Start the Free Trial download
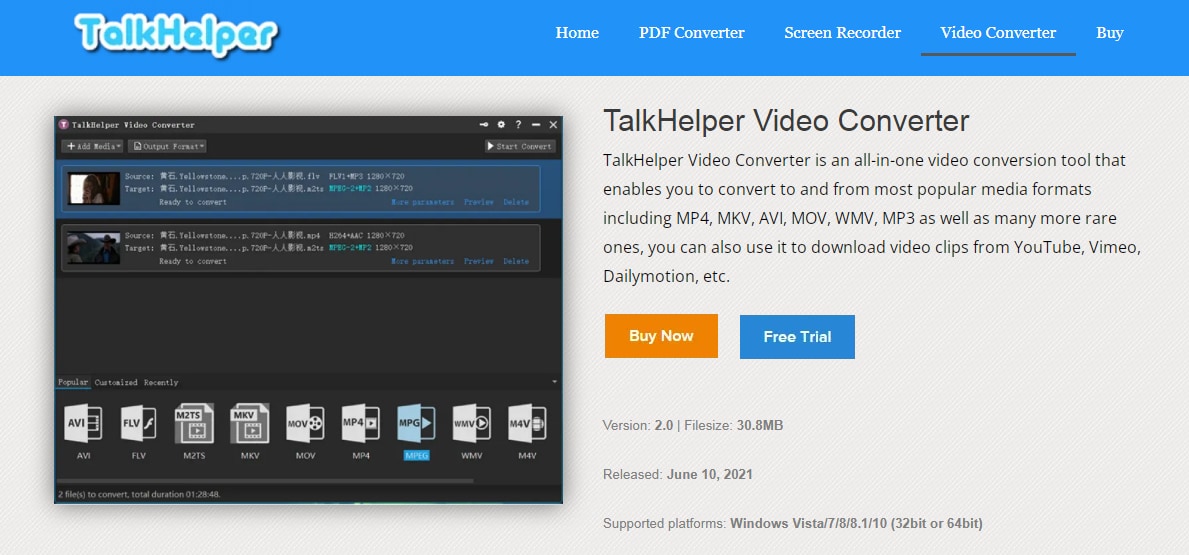 (x=797, y=337)
